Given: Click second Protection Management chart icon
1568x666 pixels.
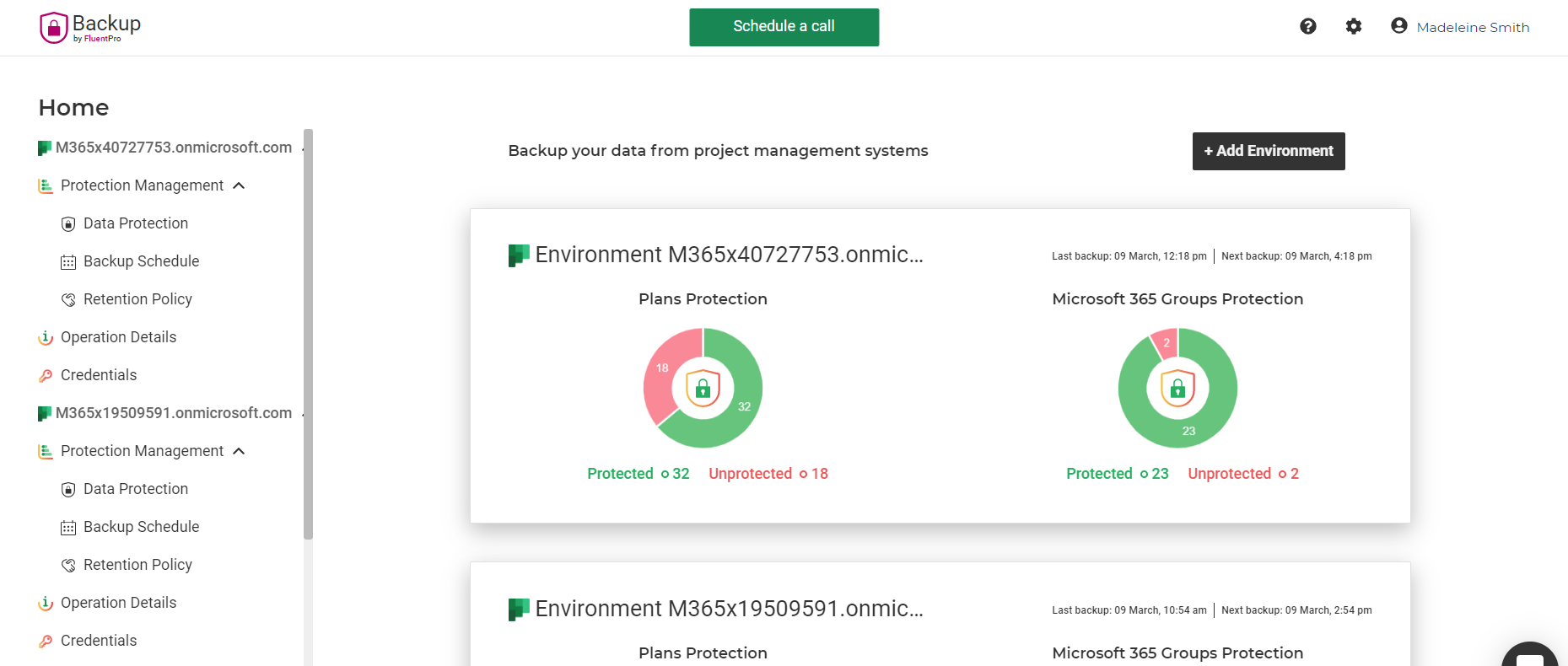Looking at the screenshot, I should tap(46, 451).
